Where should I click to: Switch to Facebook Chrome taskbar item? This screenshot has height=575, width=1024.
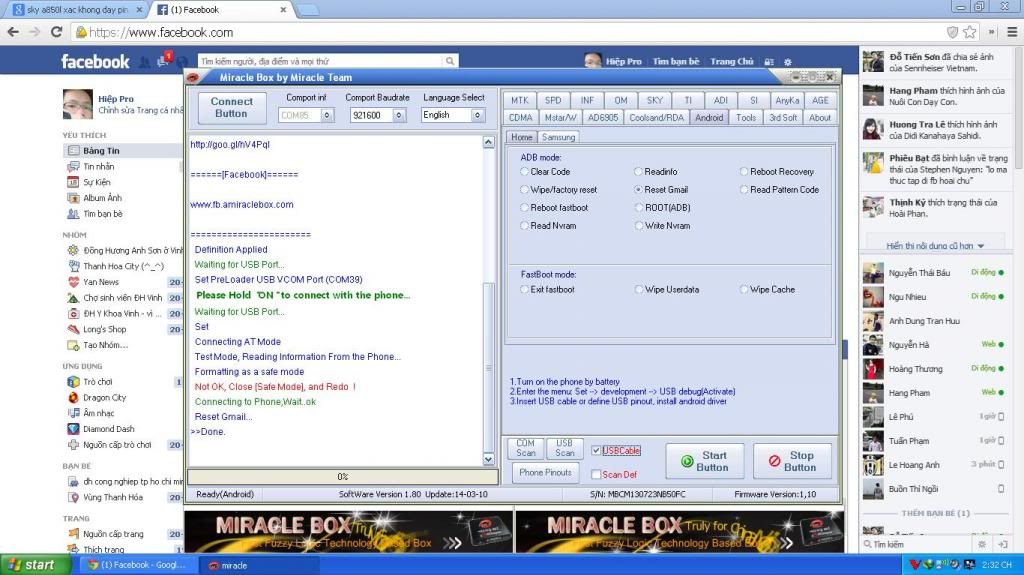[137, 565]
